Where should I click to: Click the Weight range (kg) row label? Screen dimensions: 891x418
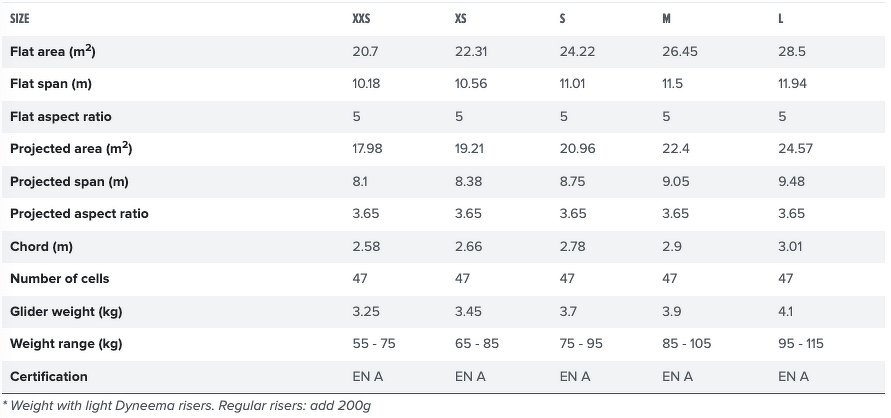[66, 344]
